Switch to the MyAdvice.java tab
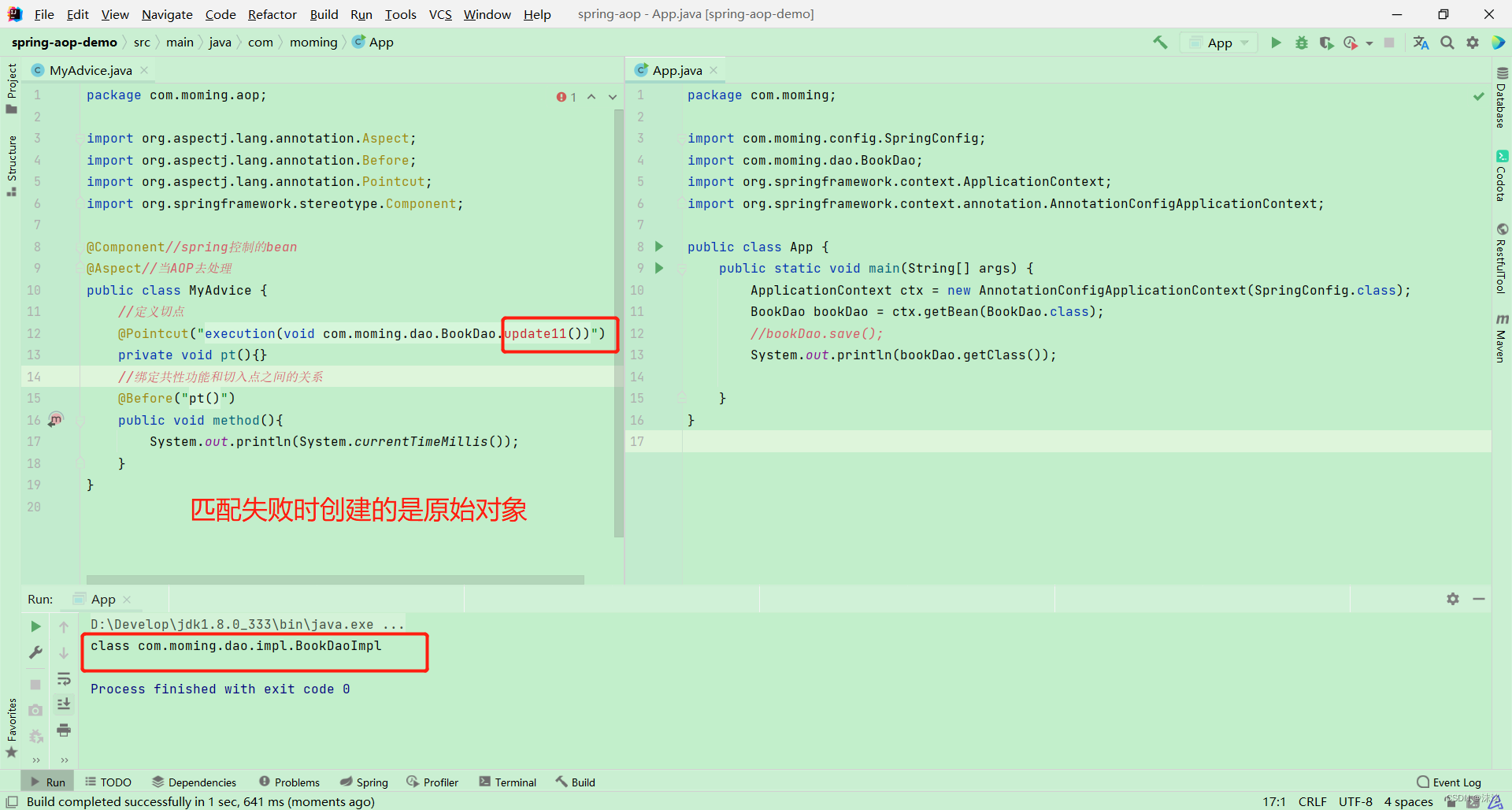The width and height of the screenshot is (1512, 810). 89,70
